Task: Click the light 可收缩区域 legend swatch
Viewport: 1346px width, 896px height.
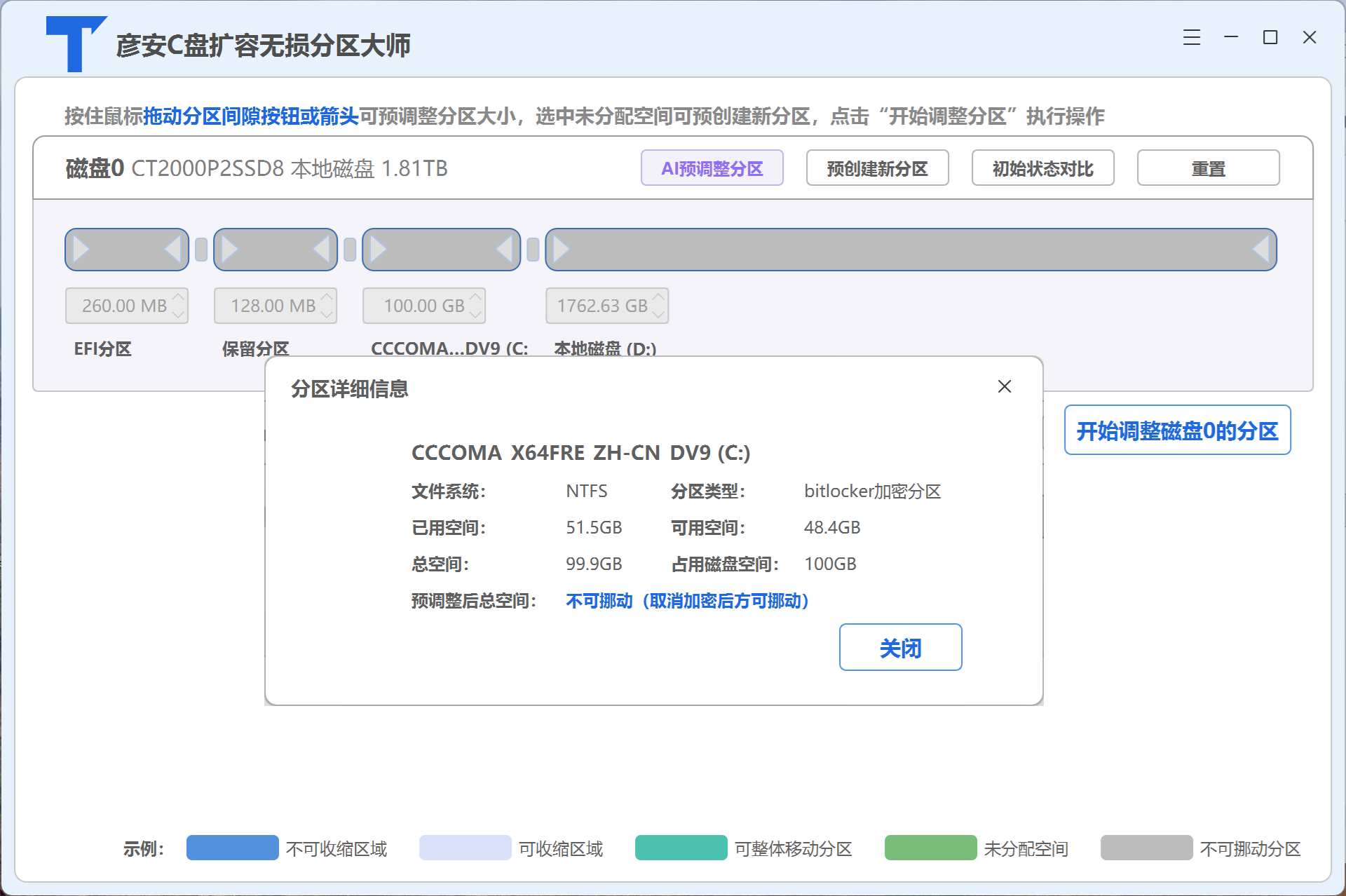Action: click(465, 848)
